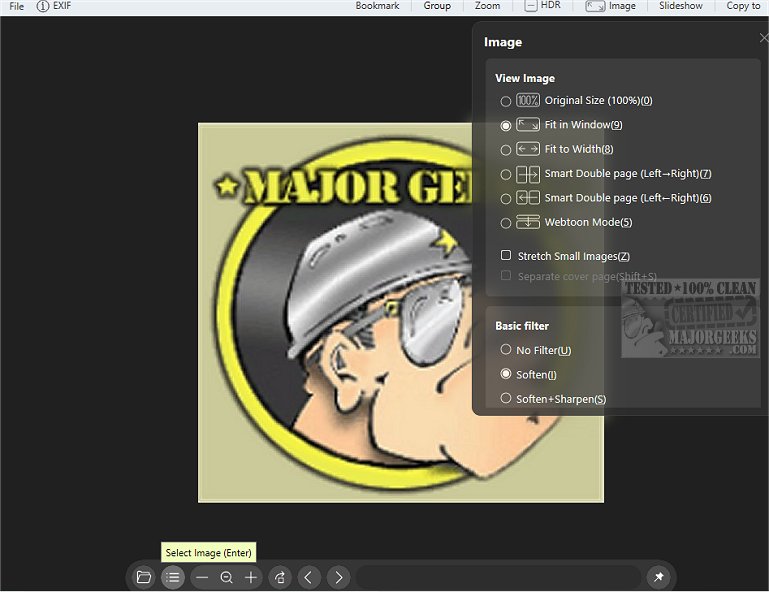This screenshot has height=592, width=769.
Task: Zoom in with the plus icon
Action: click(x=251, y=577)
